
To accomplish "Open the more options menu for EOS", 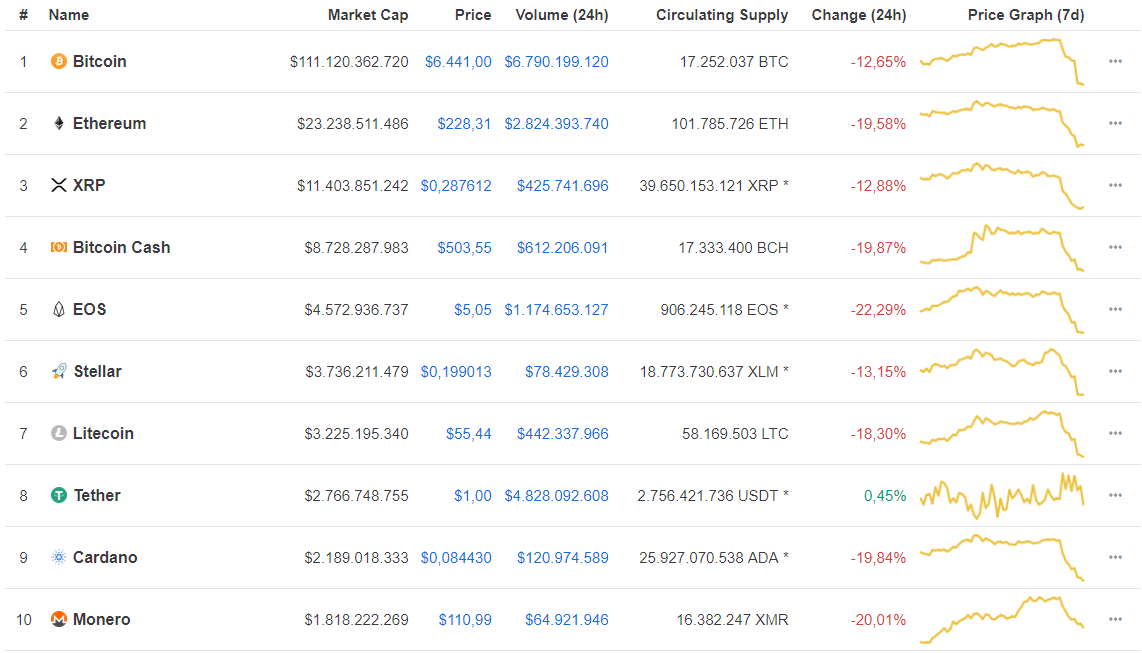I will (x=1115, y=309).
